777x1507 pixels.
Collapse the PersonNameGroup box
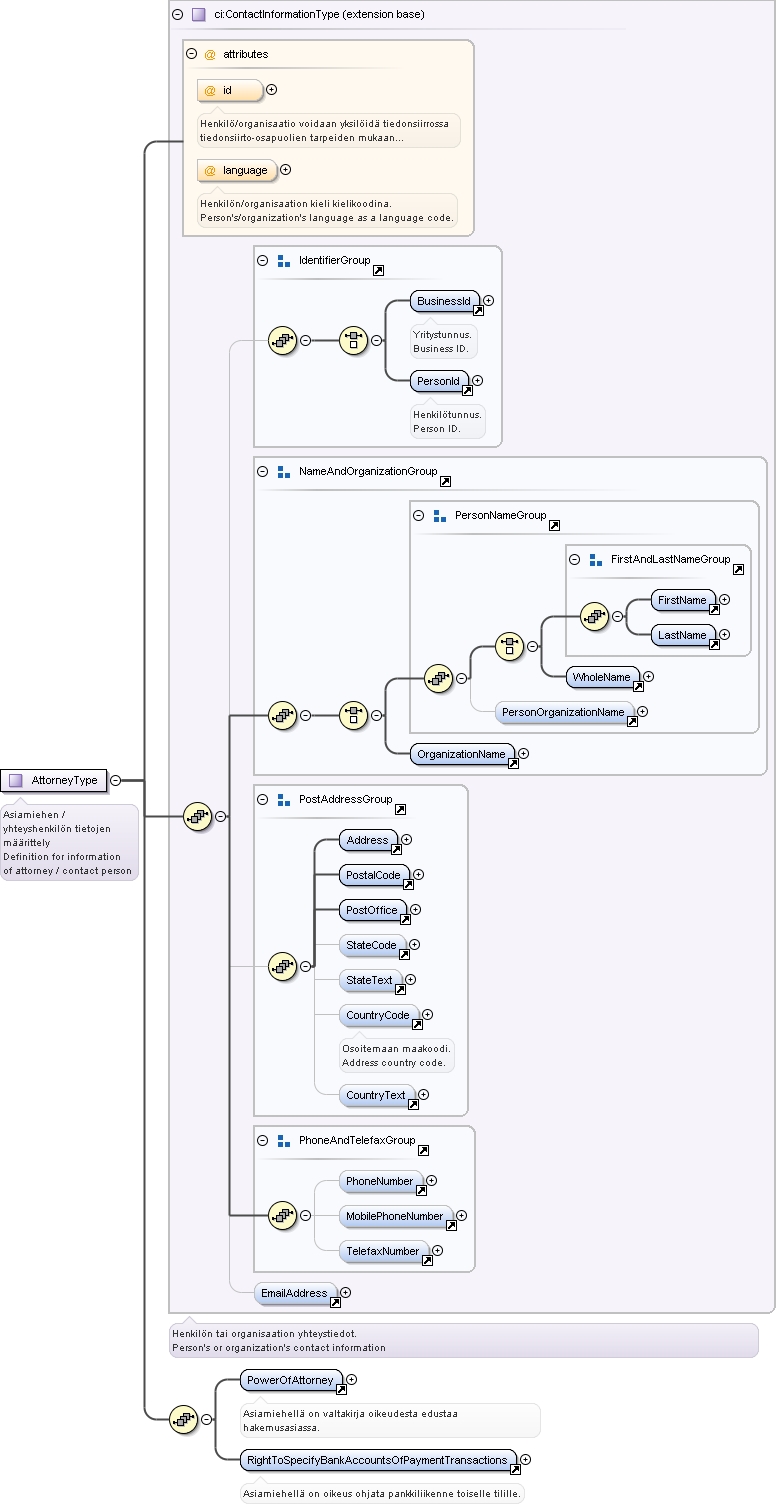click(x=419, y=515)
